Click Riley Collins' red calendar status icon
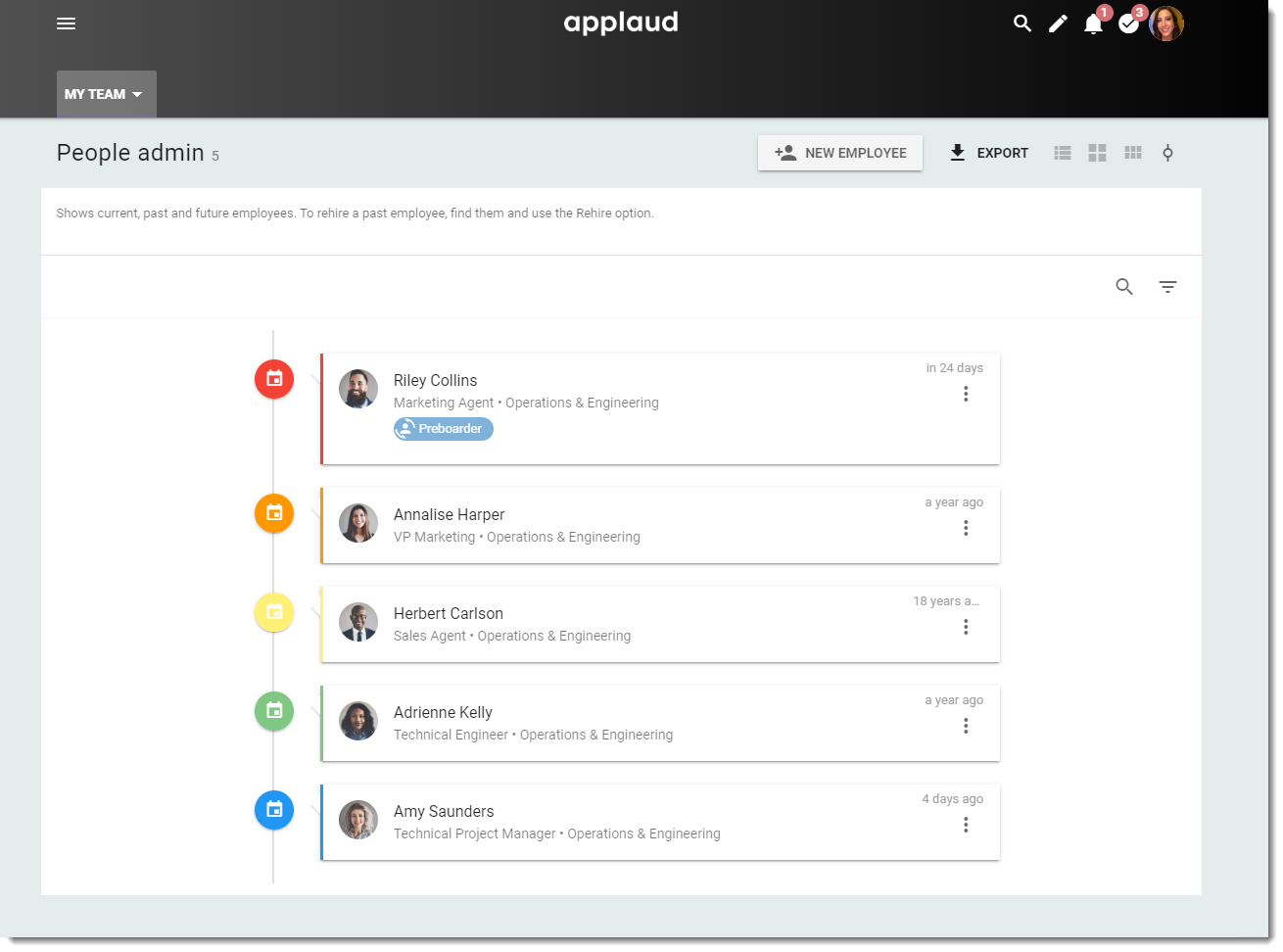 click(x=273, y=379)
